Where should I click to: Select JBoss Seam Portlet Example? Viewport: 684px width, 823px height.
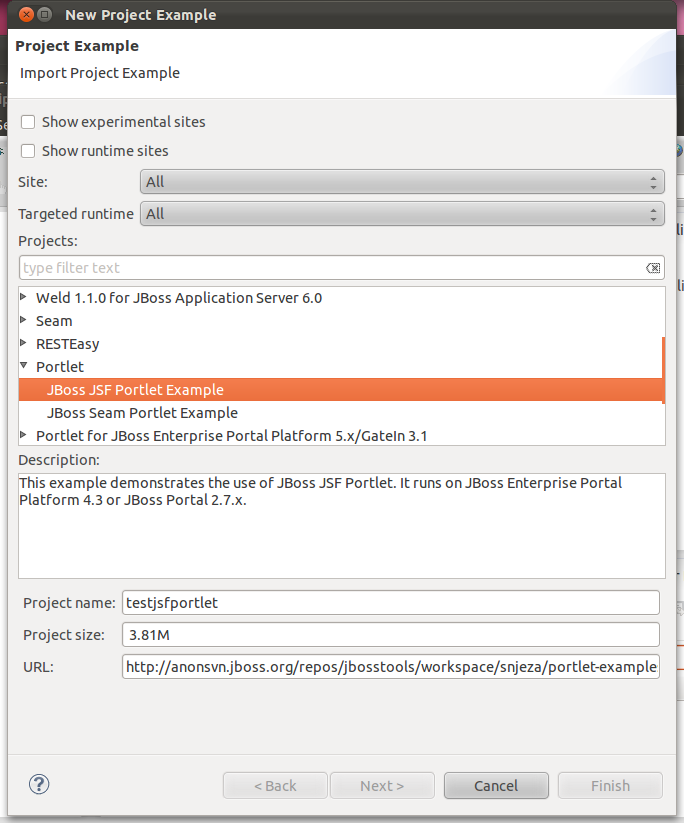(341, 413)
